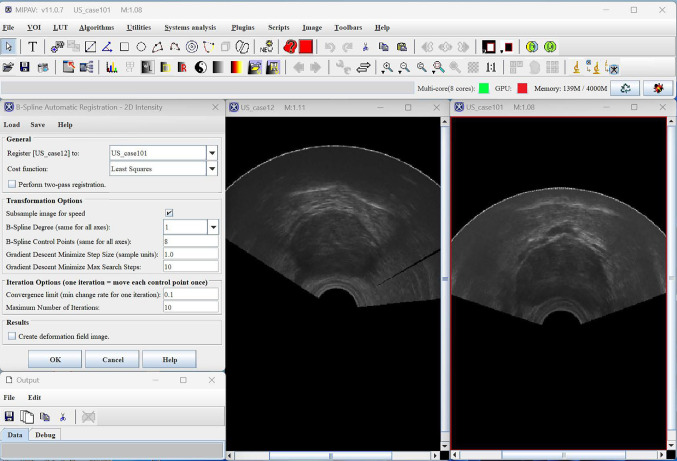Switch to the Debug tab in Output
The height and width of the screenshot is (461, 677).
coord(45,435)
